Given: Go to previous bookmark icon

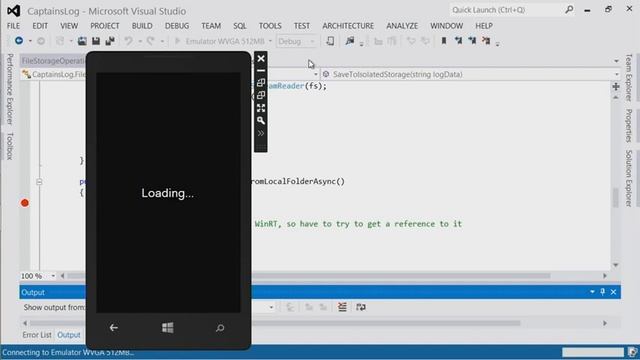Looking at the screenshot, I should [x=458, y=41].
